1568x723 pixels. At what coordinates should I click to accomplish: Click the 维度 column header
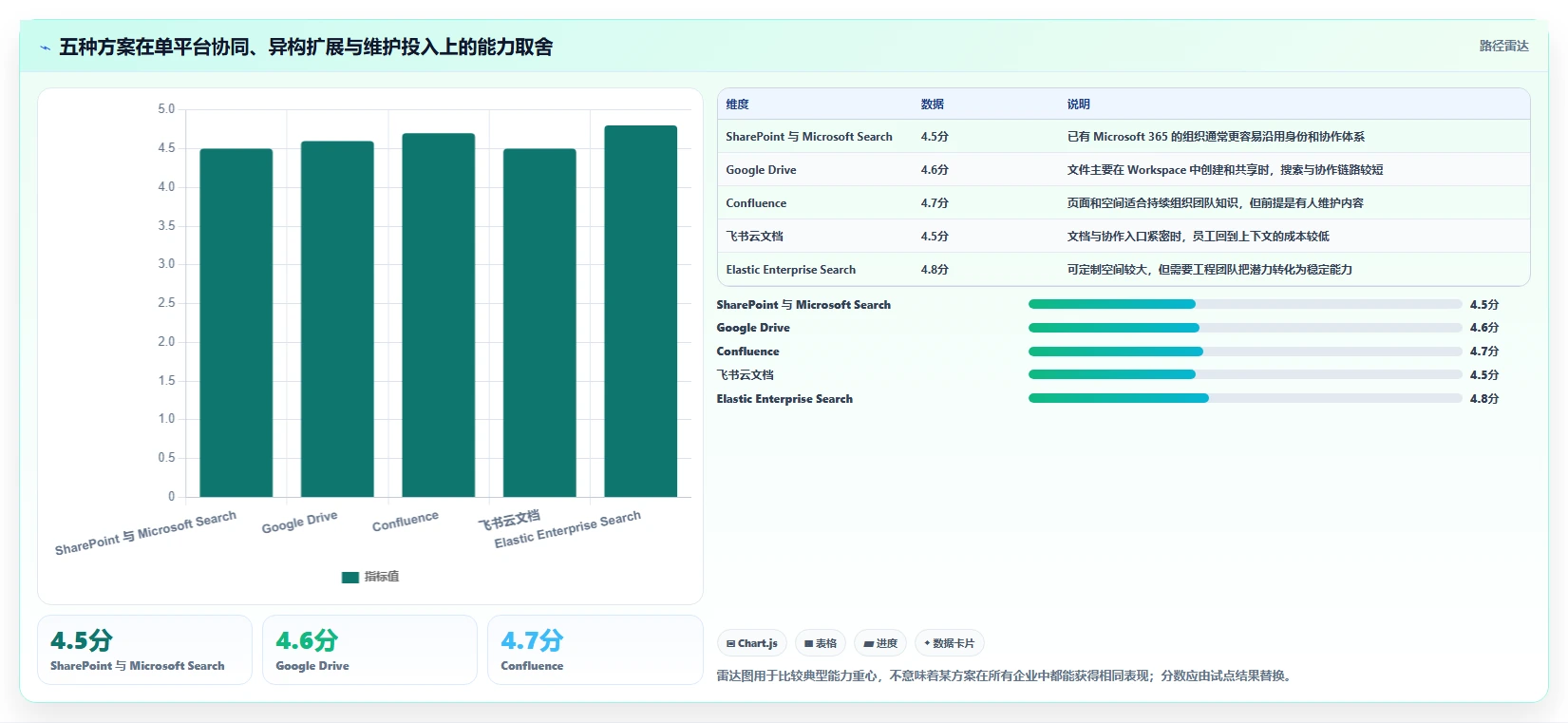[738, 105]
